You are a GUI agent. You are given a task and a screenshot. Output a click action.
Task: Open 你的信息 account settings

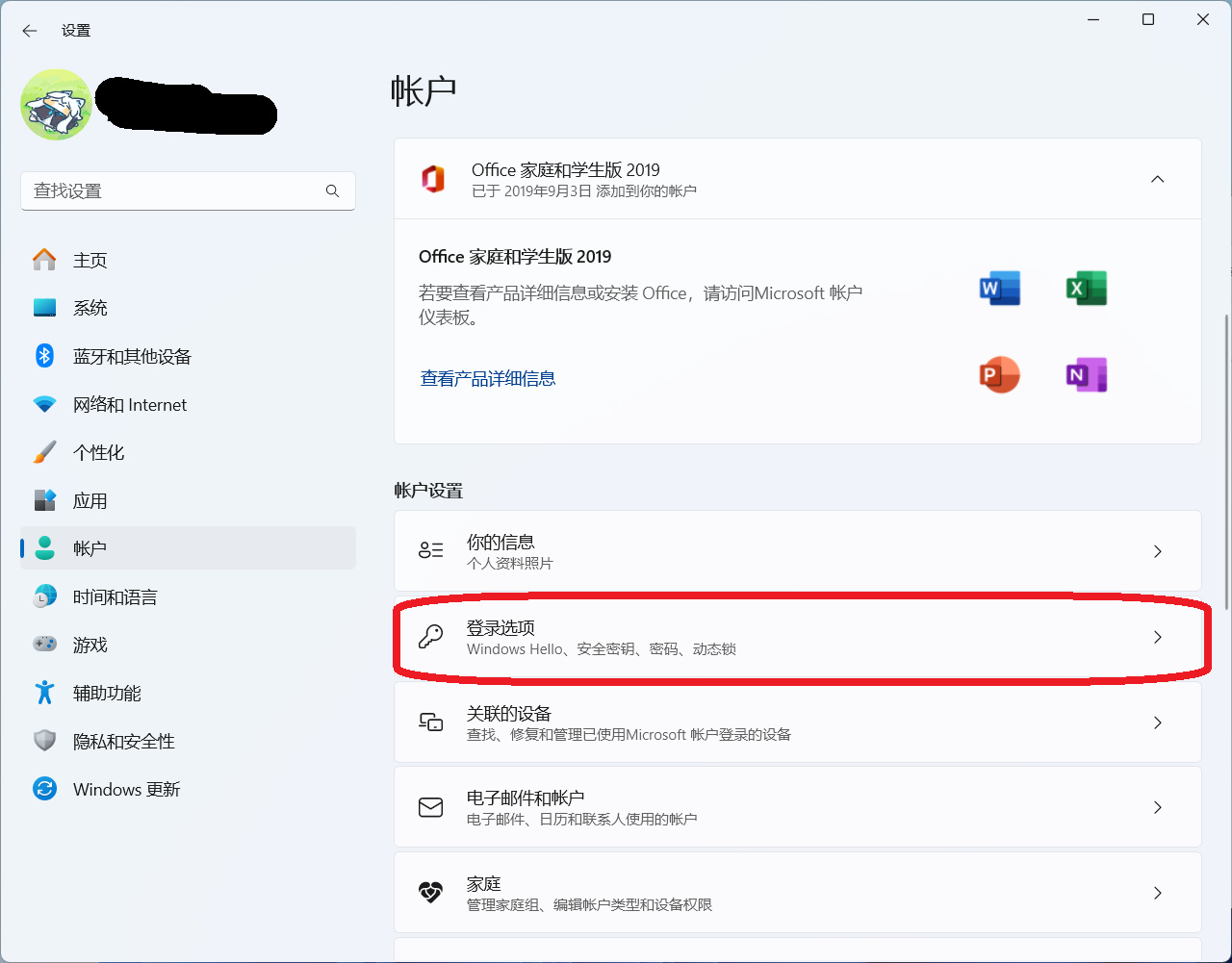point(798,551)
